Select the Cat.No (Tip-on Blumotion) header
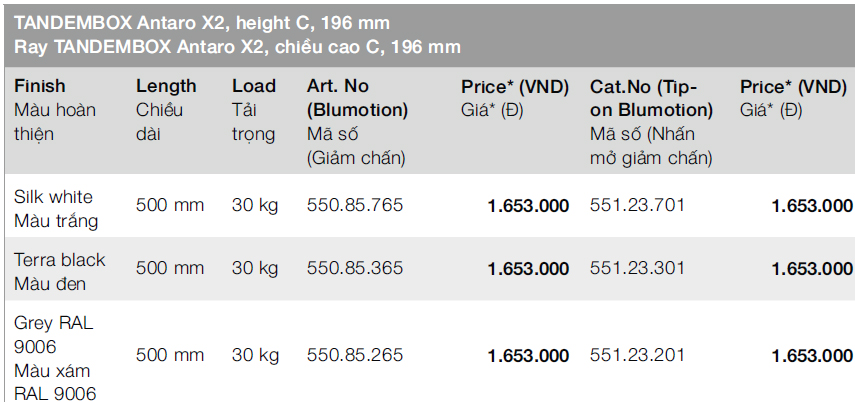The width and height of the screenshot is (855, 402). 651,98
